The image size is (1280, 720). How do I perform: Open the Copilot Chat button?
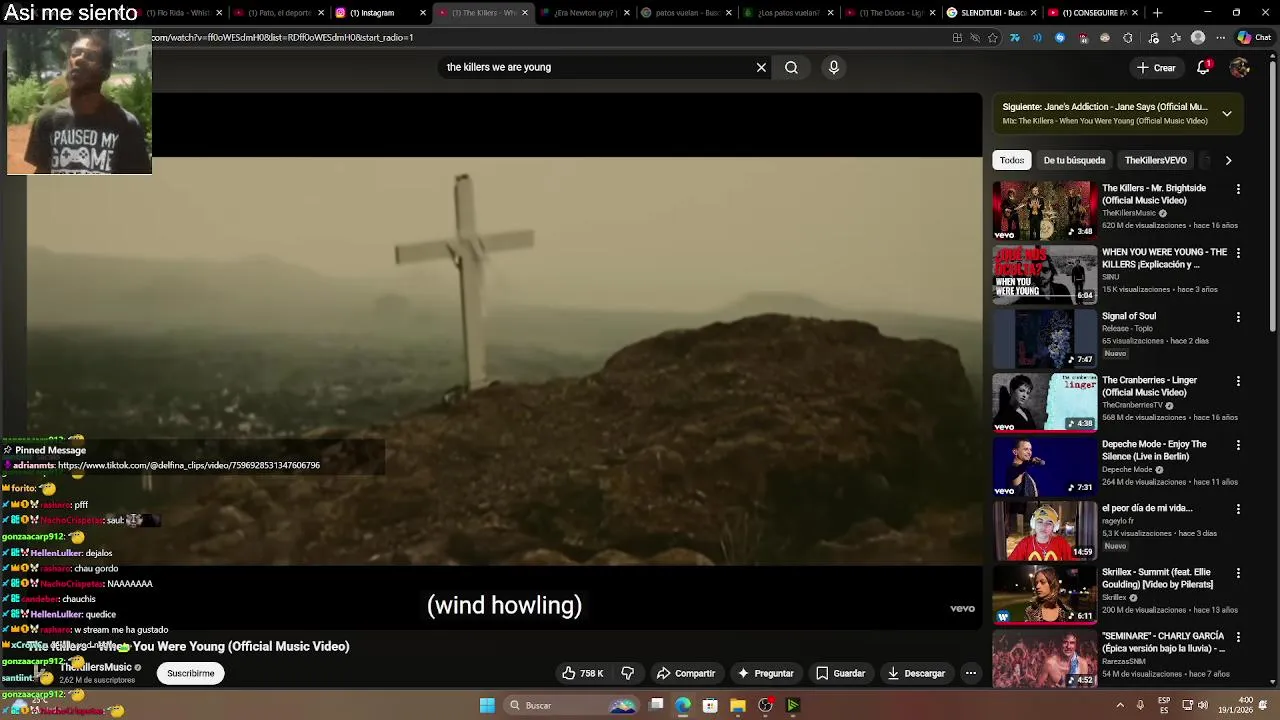1254,38
